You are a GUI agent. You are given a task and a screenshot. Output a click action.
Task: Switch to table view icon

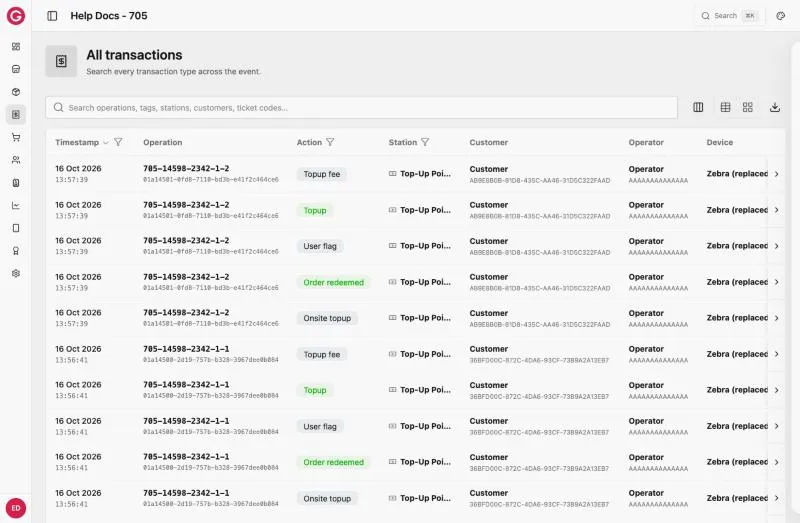(725, 107)
